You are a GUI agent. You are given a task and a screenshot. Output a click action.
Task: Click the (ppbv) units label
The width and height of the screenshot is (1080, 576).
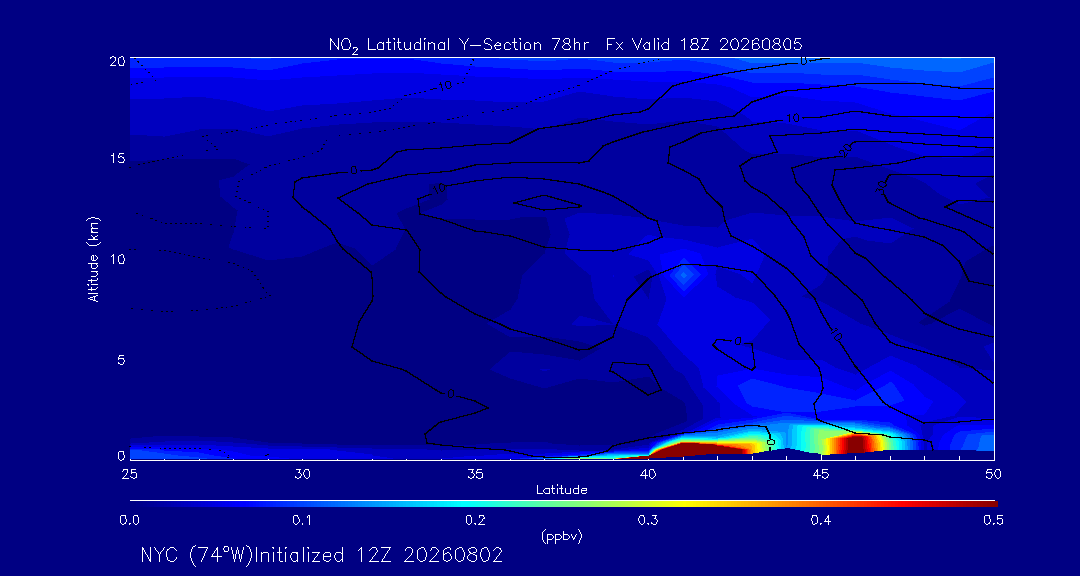562,537
